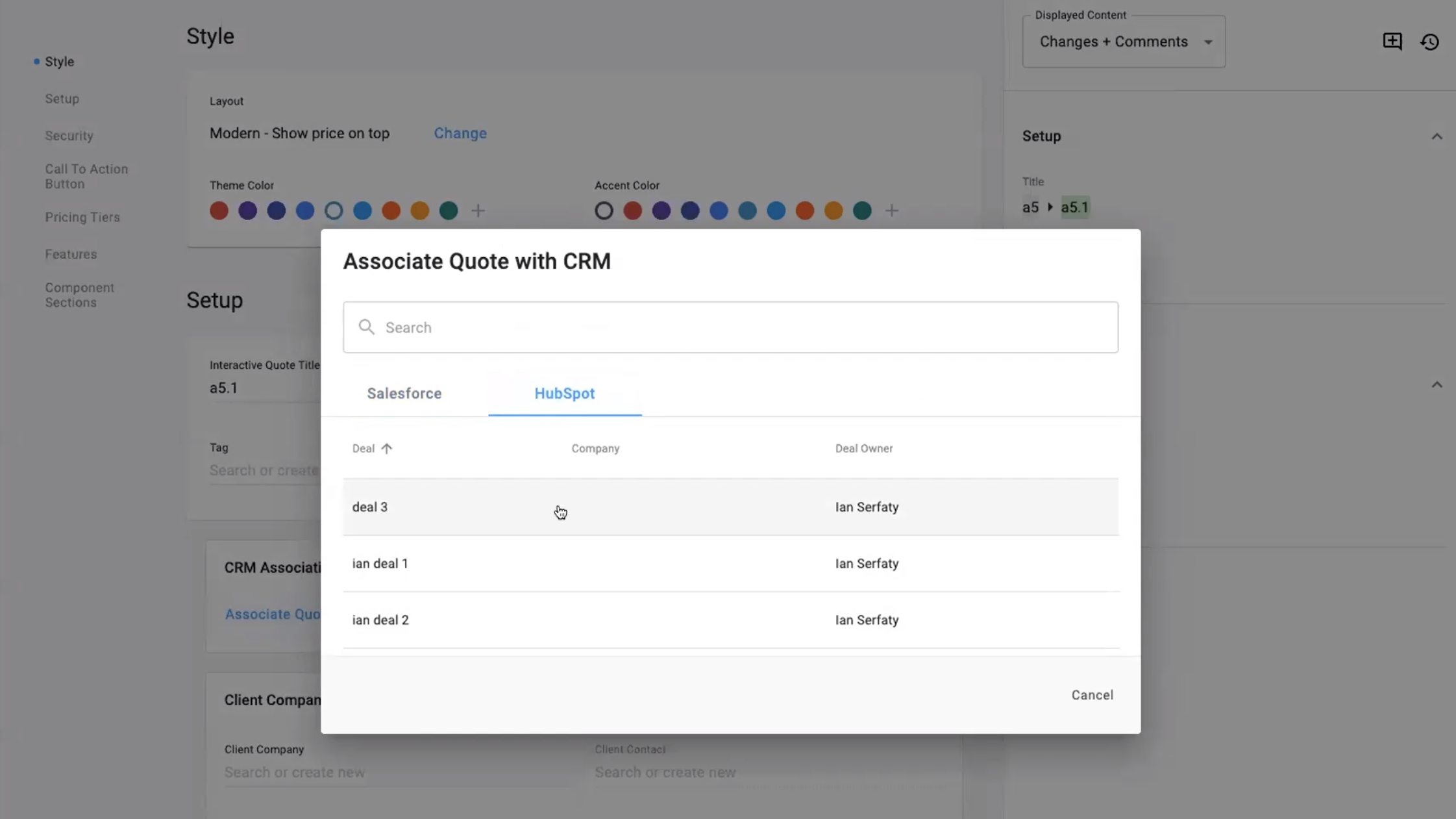Click the add comment icon

(1392, 42)
